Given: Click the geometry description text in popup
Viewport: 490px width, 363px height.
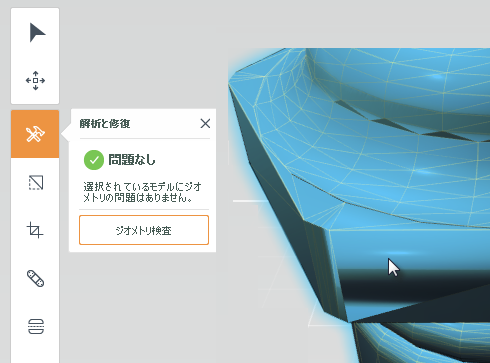Looking at the screenshot, I should (142, 192).
